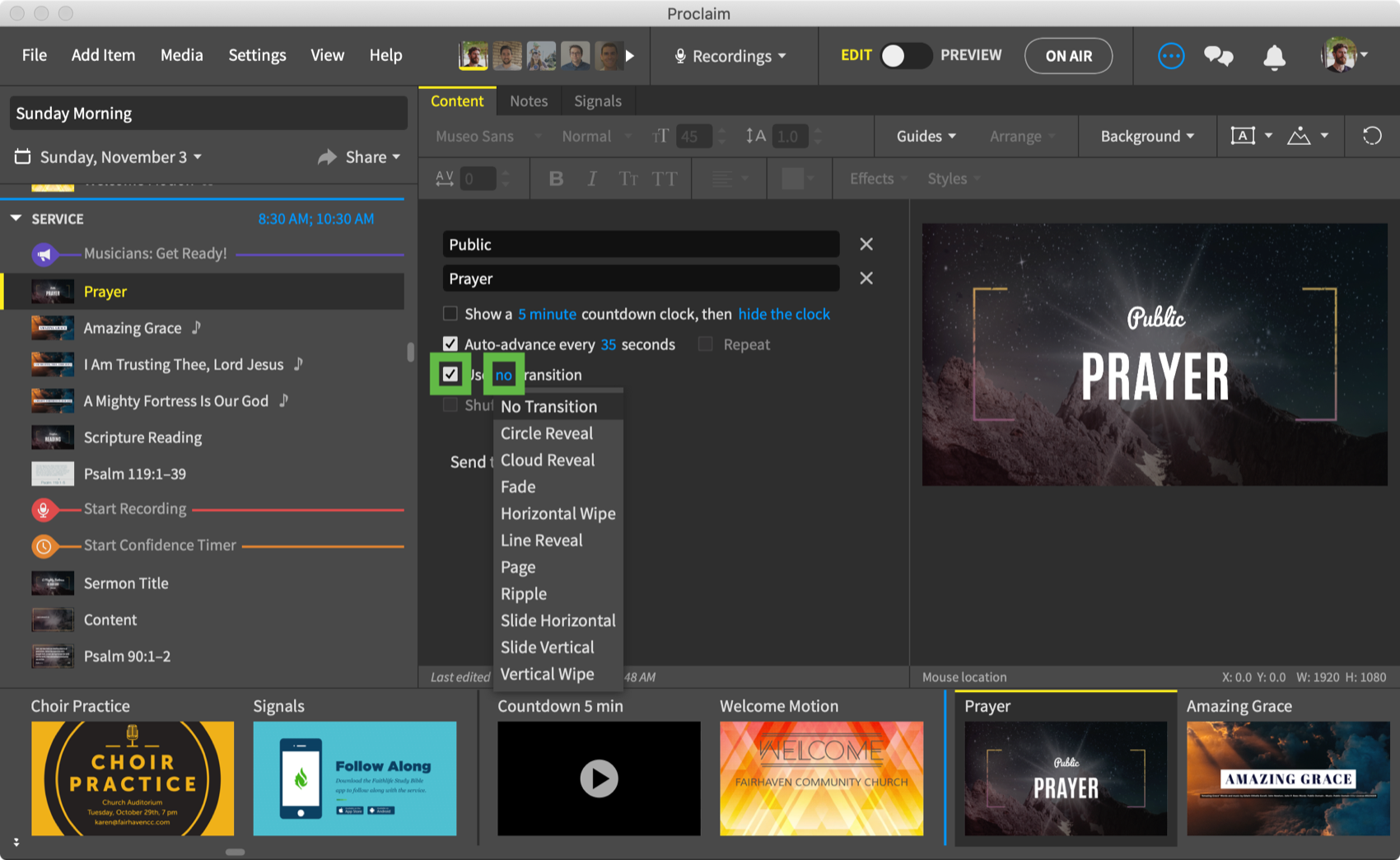Image resolution: width=1400 pixels, height=860 pixels.
Task: Click the Start Recording microphone cue icon
Action: pos(44,510)
